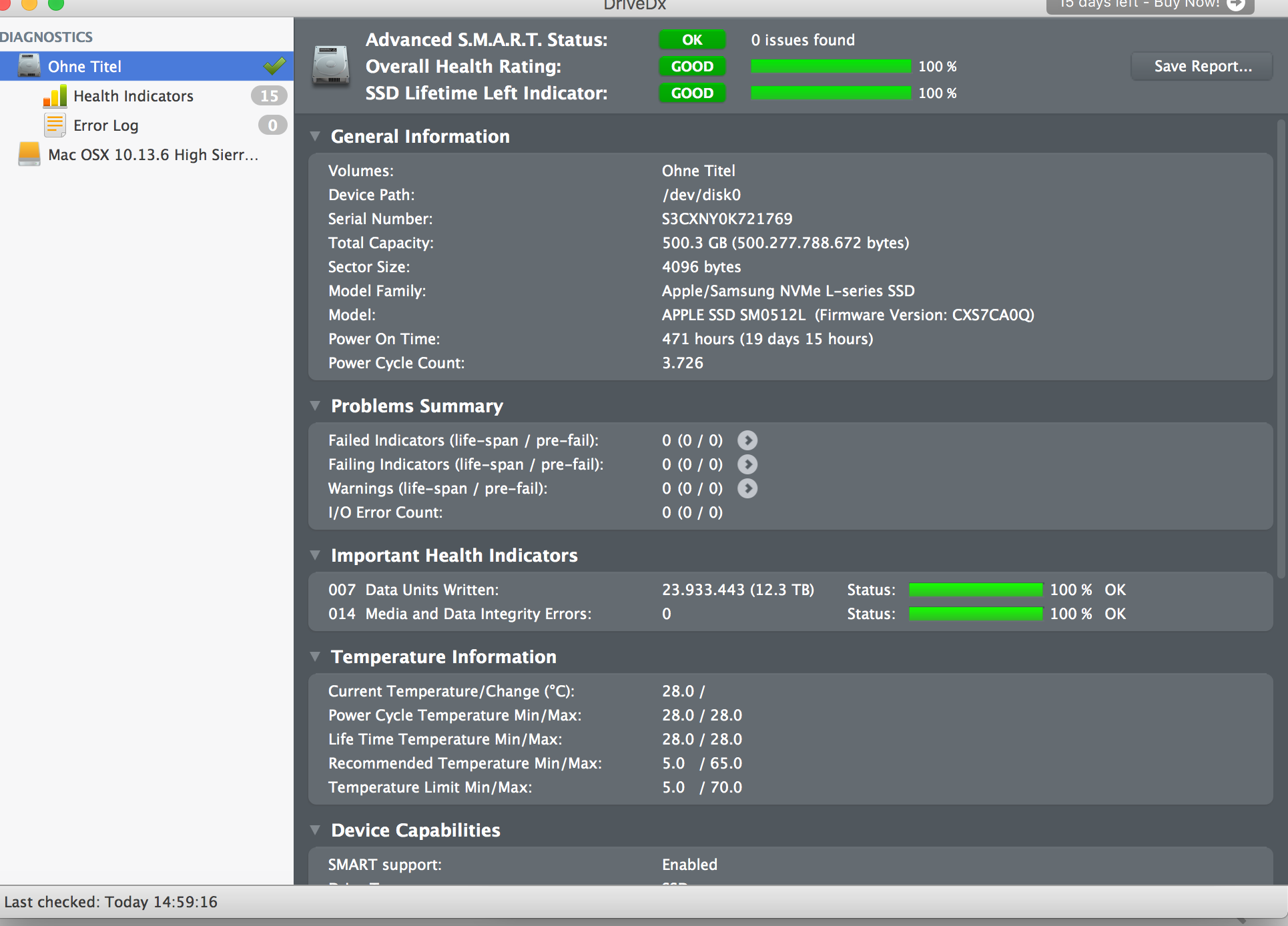Click the large hard drive icon in header
This screenshot has width=1288, height=926.
[331, 66]
